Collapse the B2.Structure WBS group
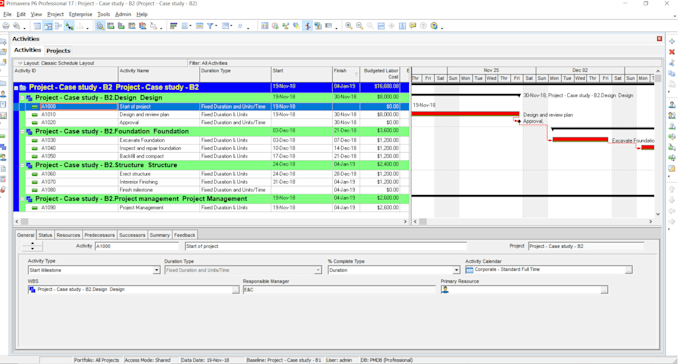 pyautogui.click(x=23, y=165)
